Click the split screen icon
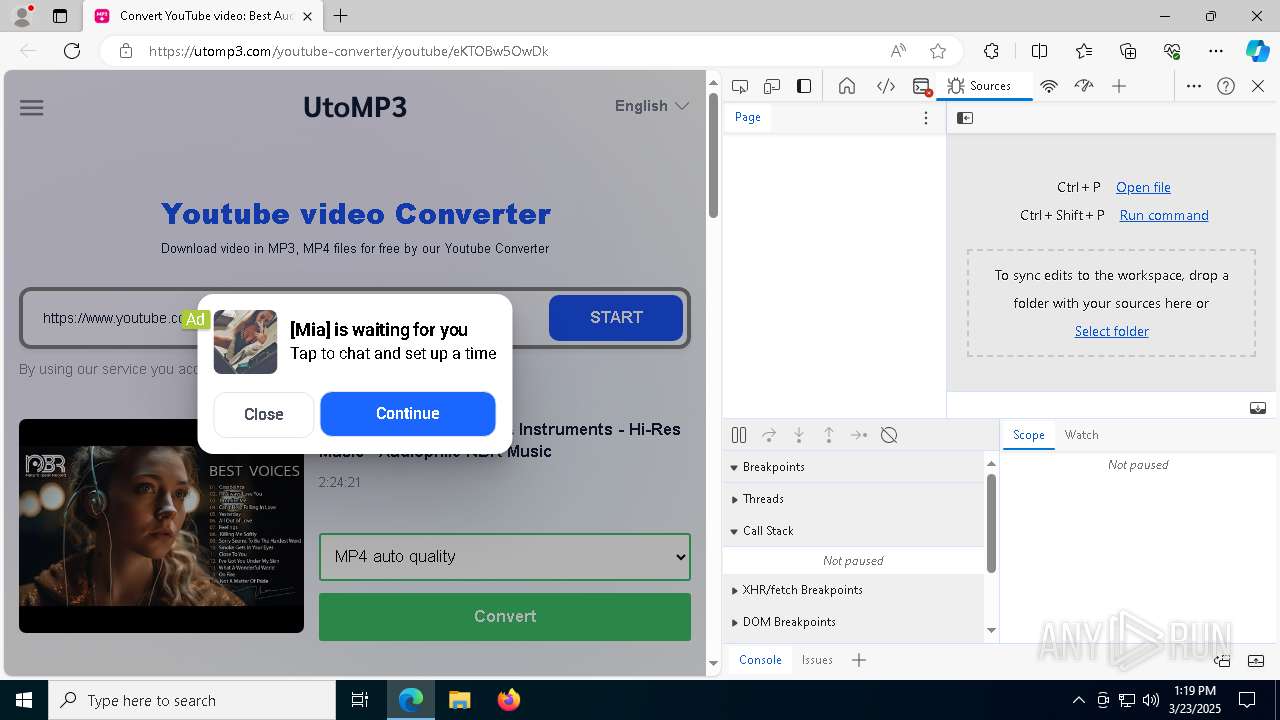 [1039, 51]
